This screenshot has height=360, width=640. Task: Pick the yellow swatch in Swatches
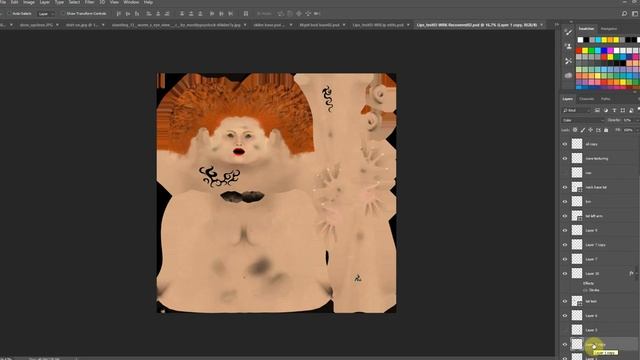coord(585,51)
